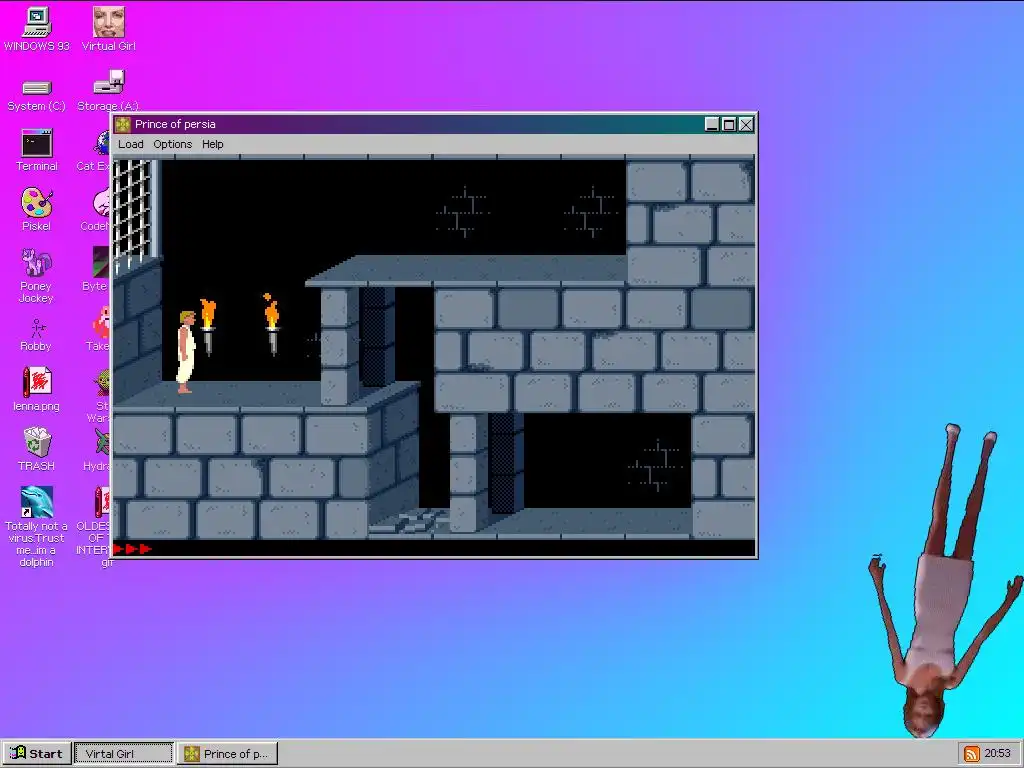Launch the Piskel paint palette icon
The height and width of the screenshot is (768, 1024).
(37, 210)
